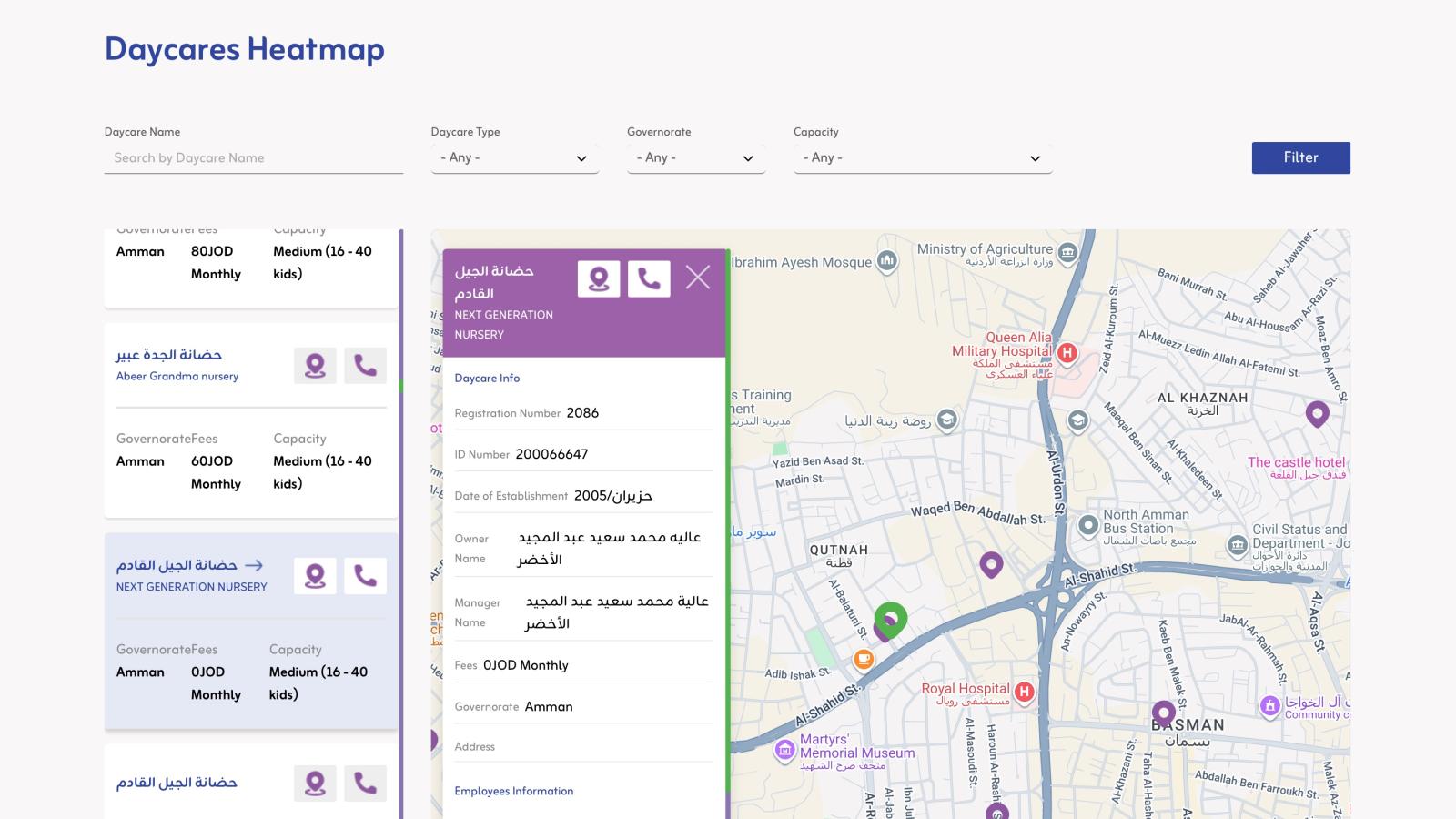
Task: Click the Employees Information section heading
Action: (x=514, y=791)
